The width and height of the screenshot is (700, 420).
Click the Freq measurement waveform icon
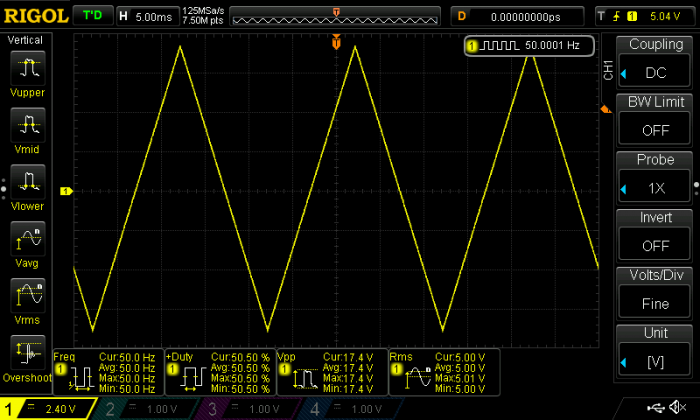tap(81, 379)
